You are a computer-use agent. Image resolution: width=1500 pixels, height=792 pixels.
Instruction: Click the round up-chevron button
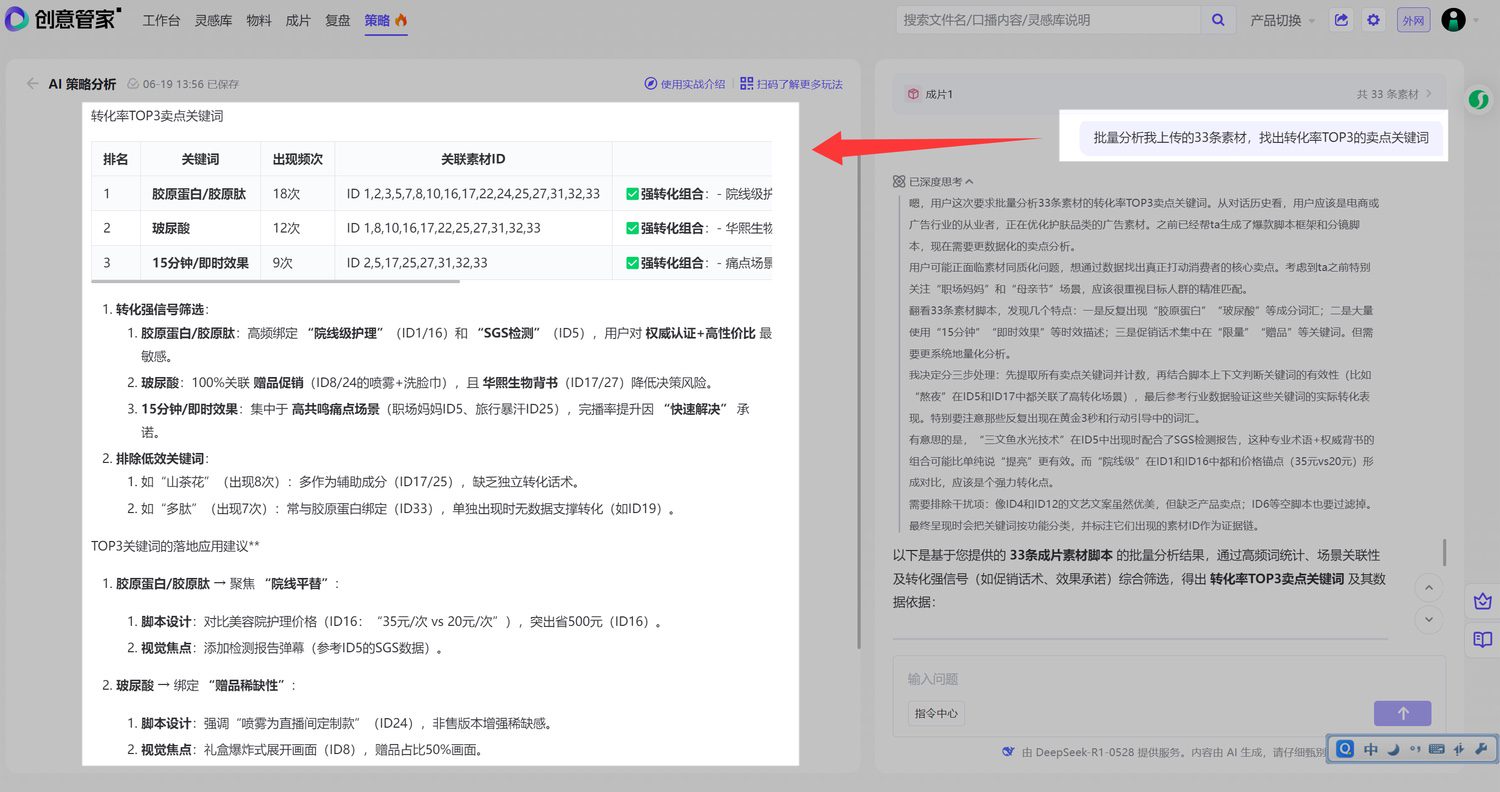pyautogui.click(x=1430, y=588)
